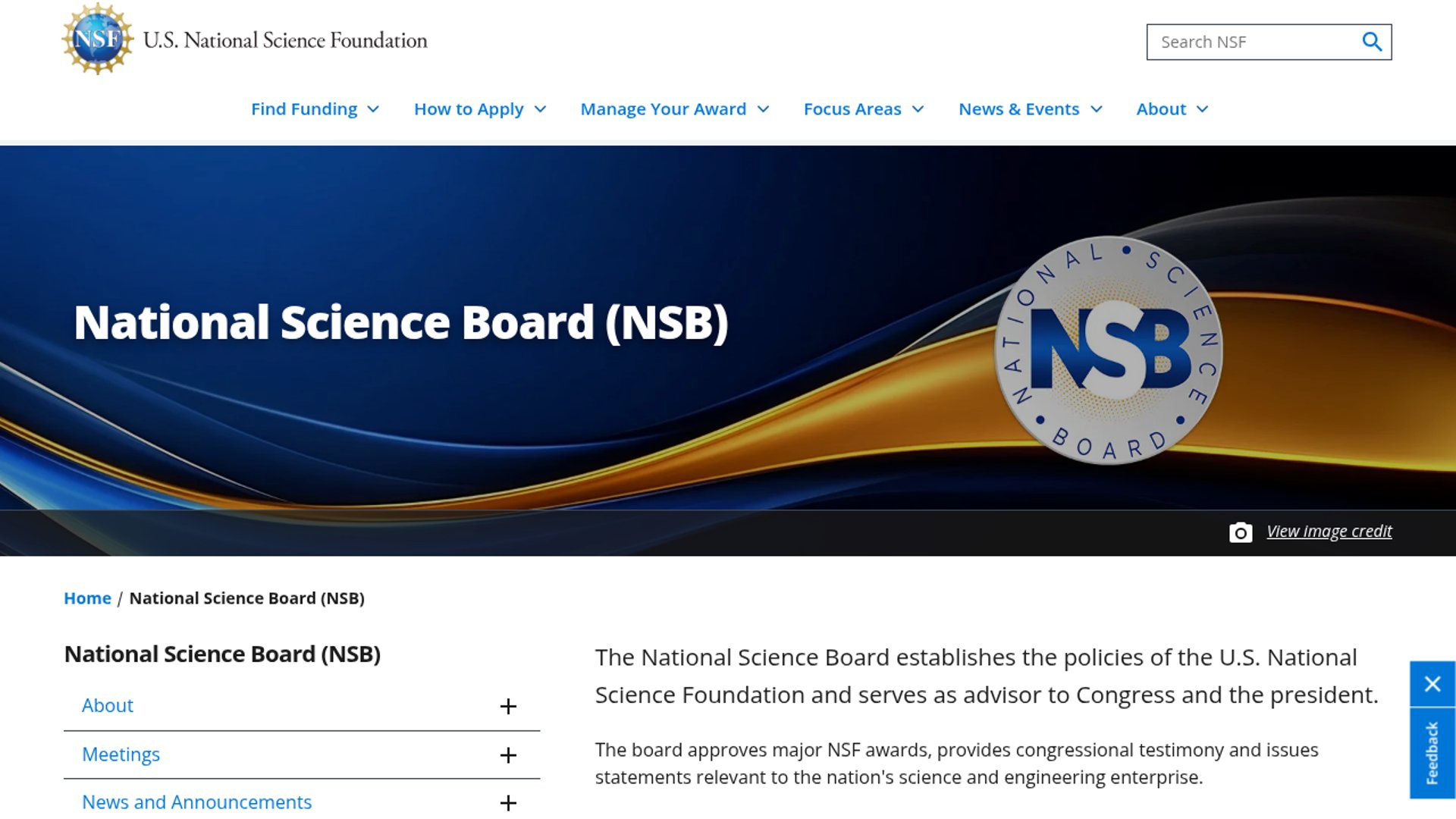Expand the Meetings sidebar section plus icon
The width and height of the screenshot is (1456, 819).
[x=508, y=755]
